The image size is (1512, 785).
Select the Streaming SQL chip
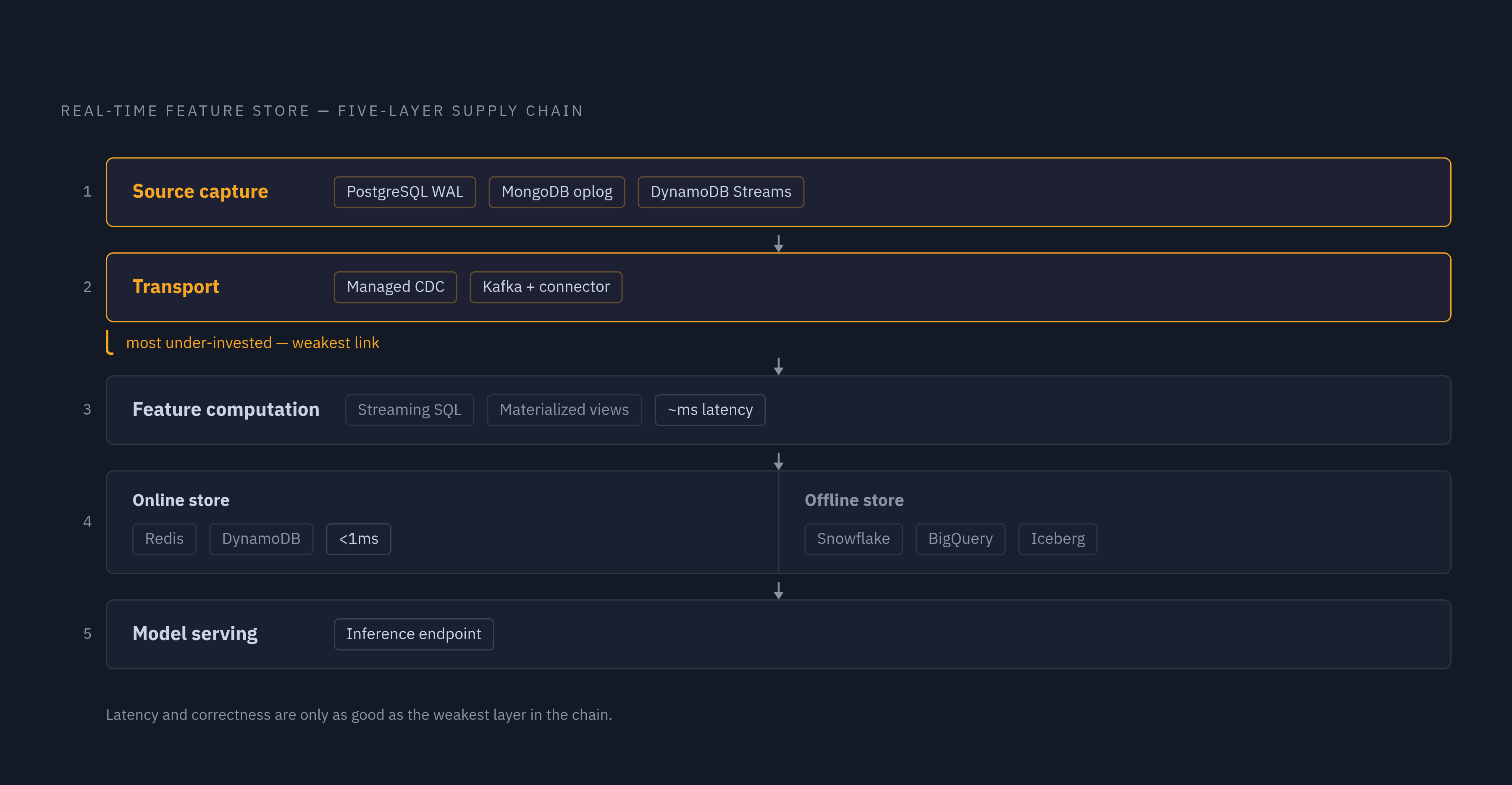[409, 410]
